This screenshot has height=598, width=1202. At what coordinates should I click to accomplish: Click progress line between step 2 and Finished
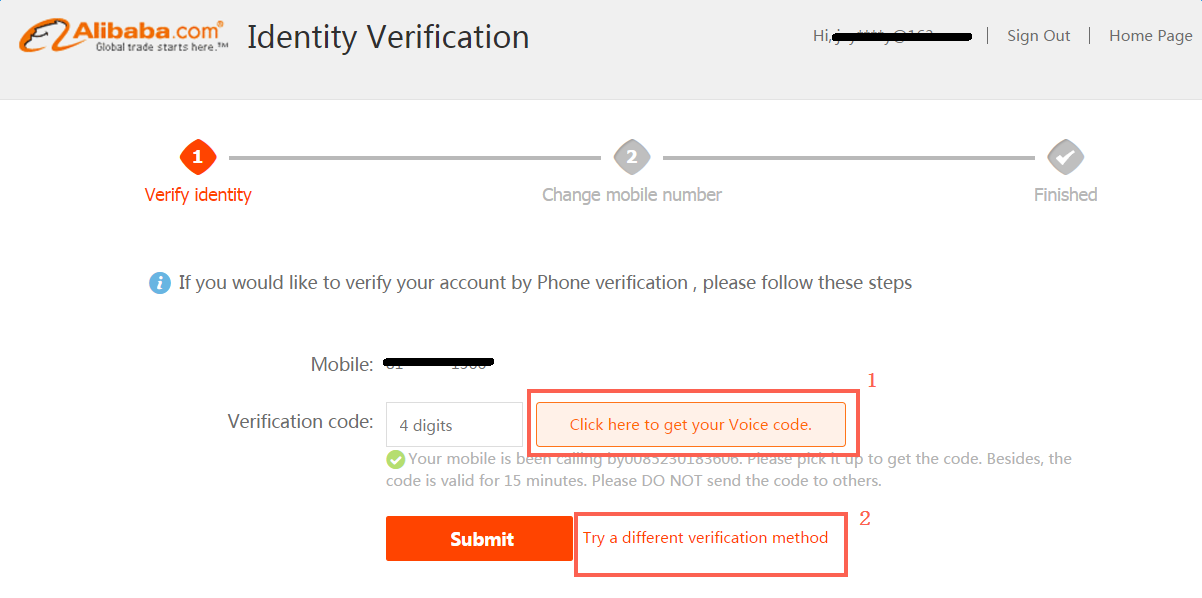coord(848,158)
